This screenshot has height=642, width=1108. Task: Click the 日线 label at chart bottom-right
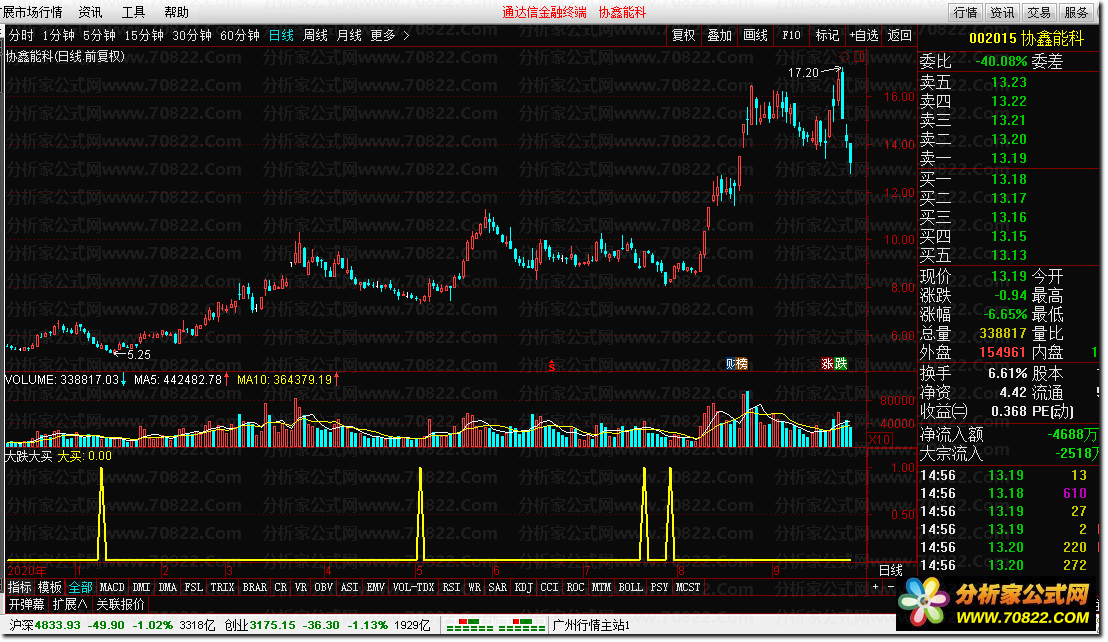click(x=890, y=570)
